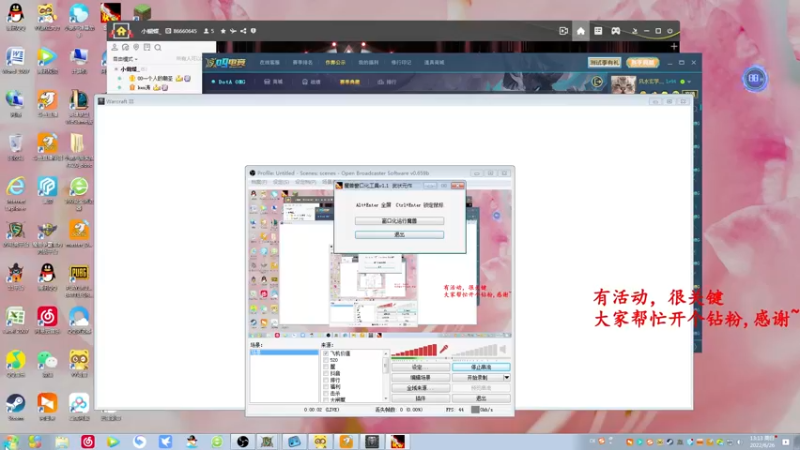The height and width of the screenshot is (450, 800).
Task: Toggle the fifth source checkbox in OBS
Action: (x=326, y=380)
